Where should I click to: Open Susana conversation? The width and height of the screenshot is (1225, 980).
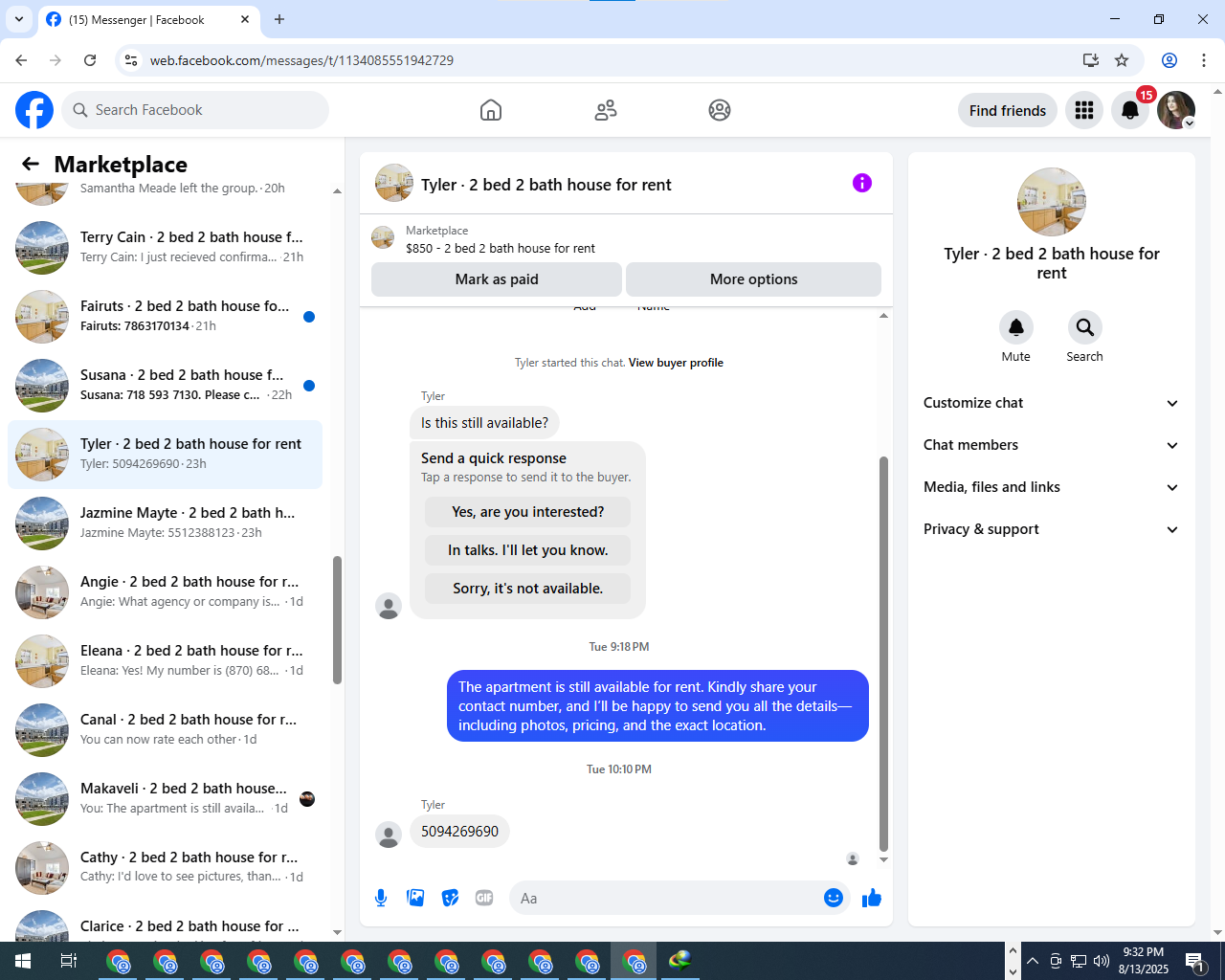(165, 386)
